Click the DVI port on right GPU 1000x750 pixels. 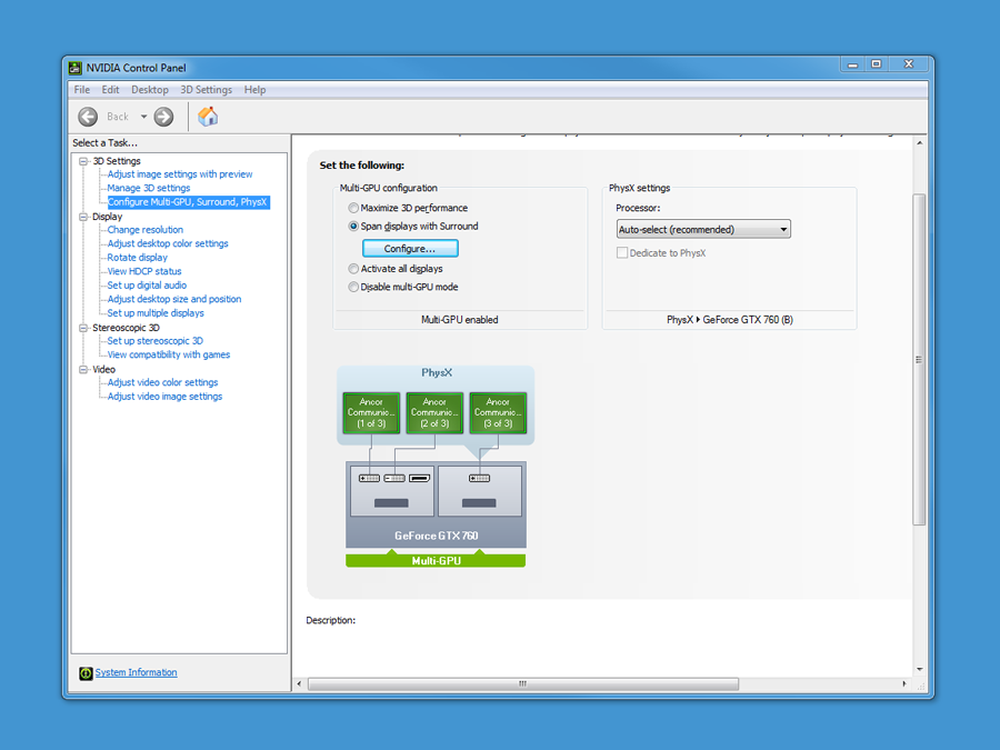point(479,478)
